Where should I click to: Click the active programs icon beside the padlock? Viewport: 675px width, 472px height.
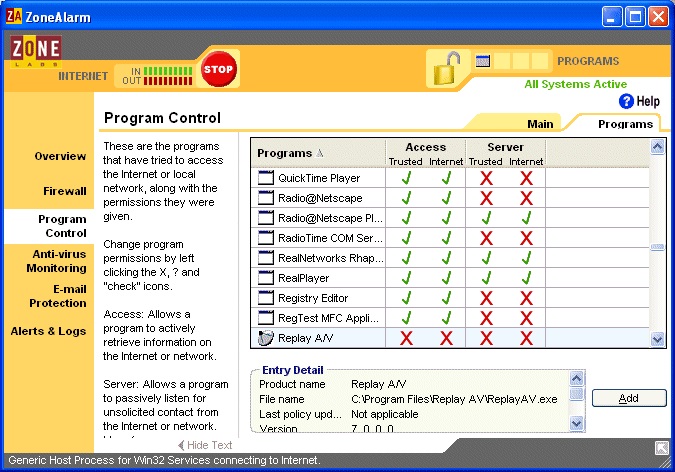point(483,61)
